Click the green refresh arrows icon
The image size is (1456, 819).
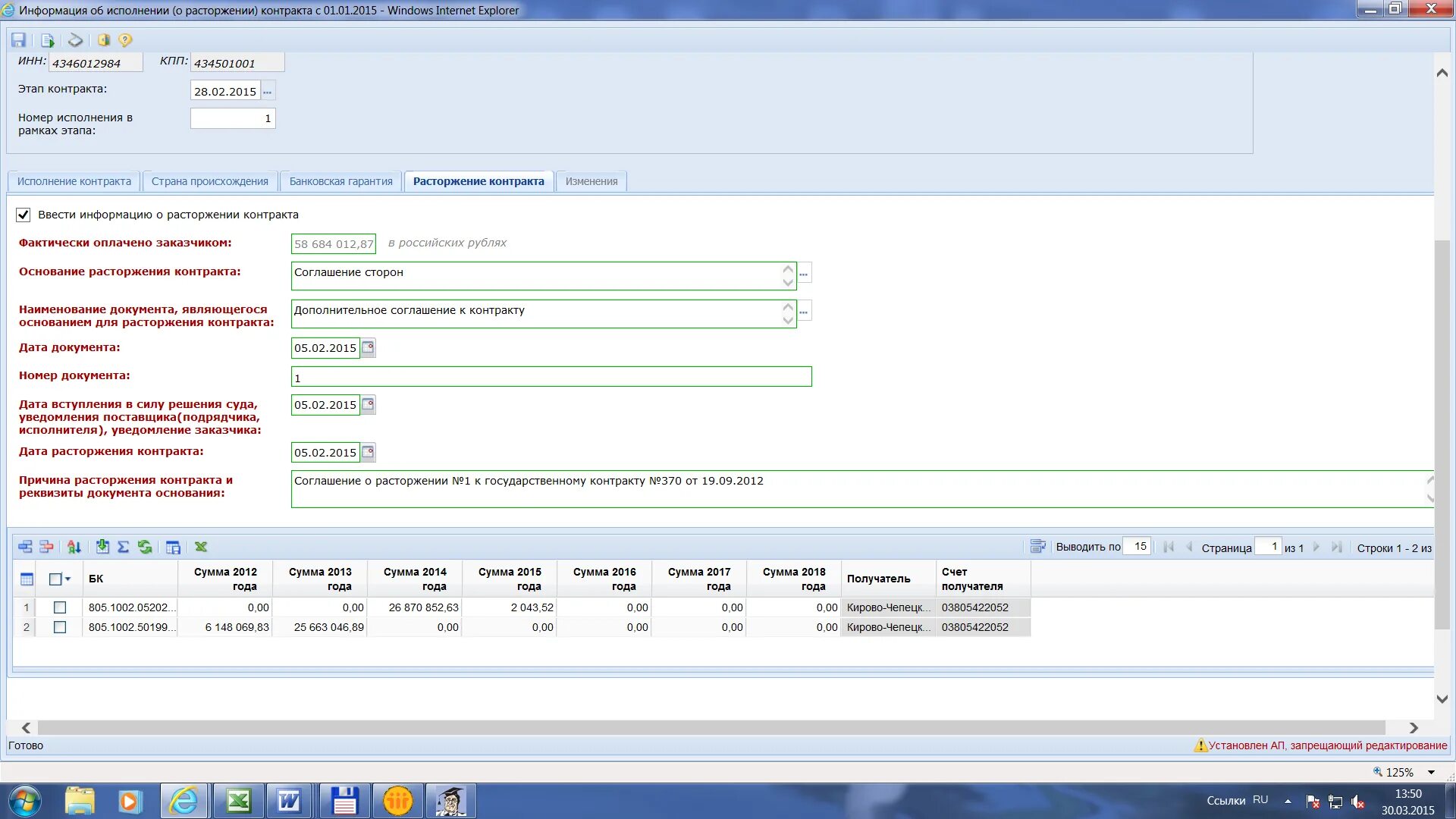point(145,547)
